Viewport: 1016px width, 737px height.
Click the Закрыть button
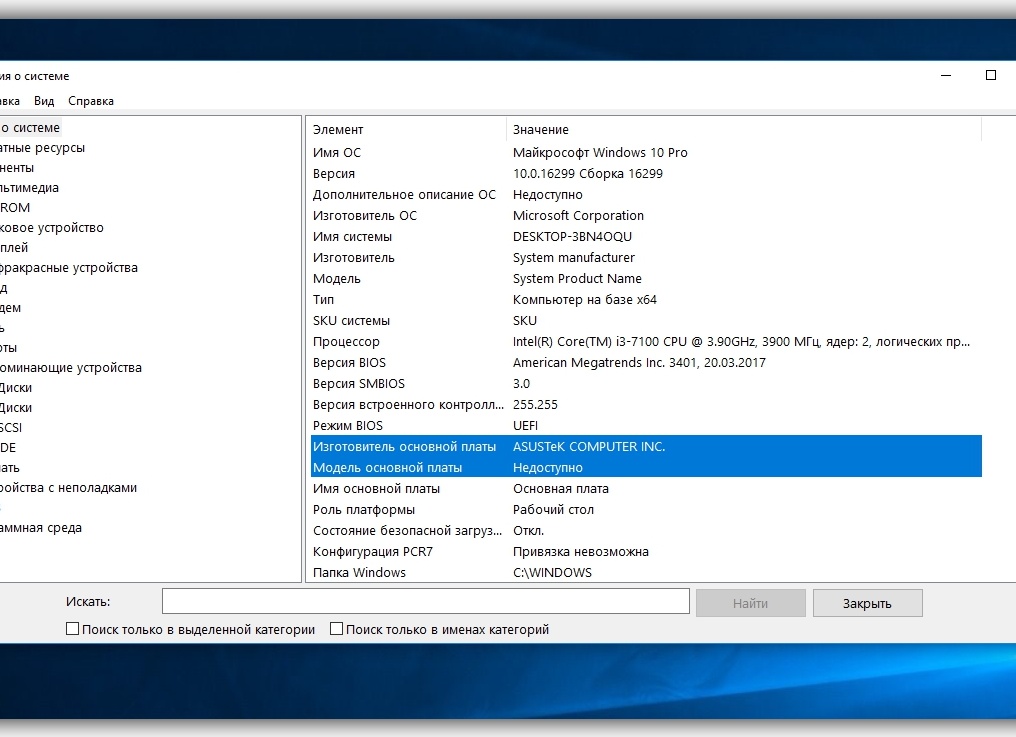868,603
